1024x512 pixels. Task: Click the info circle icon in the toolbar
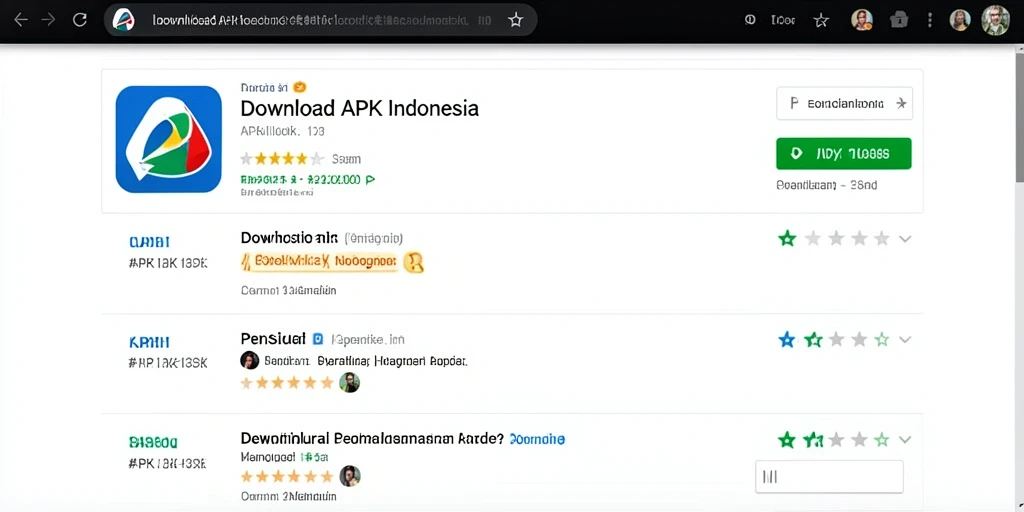point(750,20)
